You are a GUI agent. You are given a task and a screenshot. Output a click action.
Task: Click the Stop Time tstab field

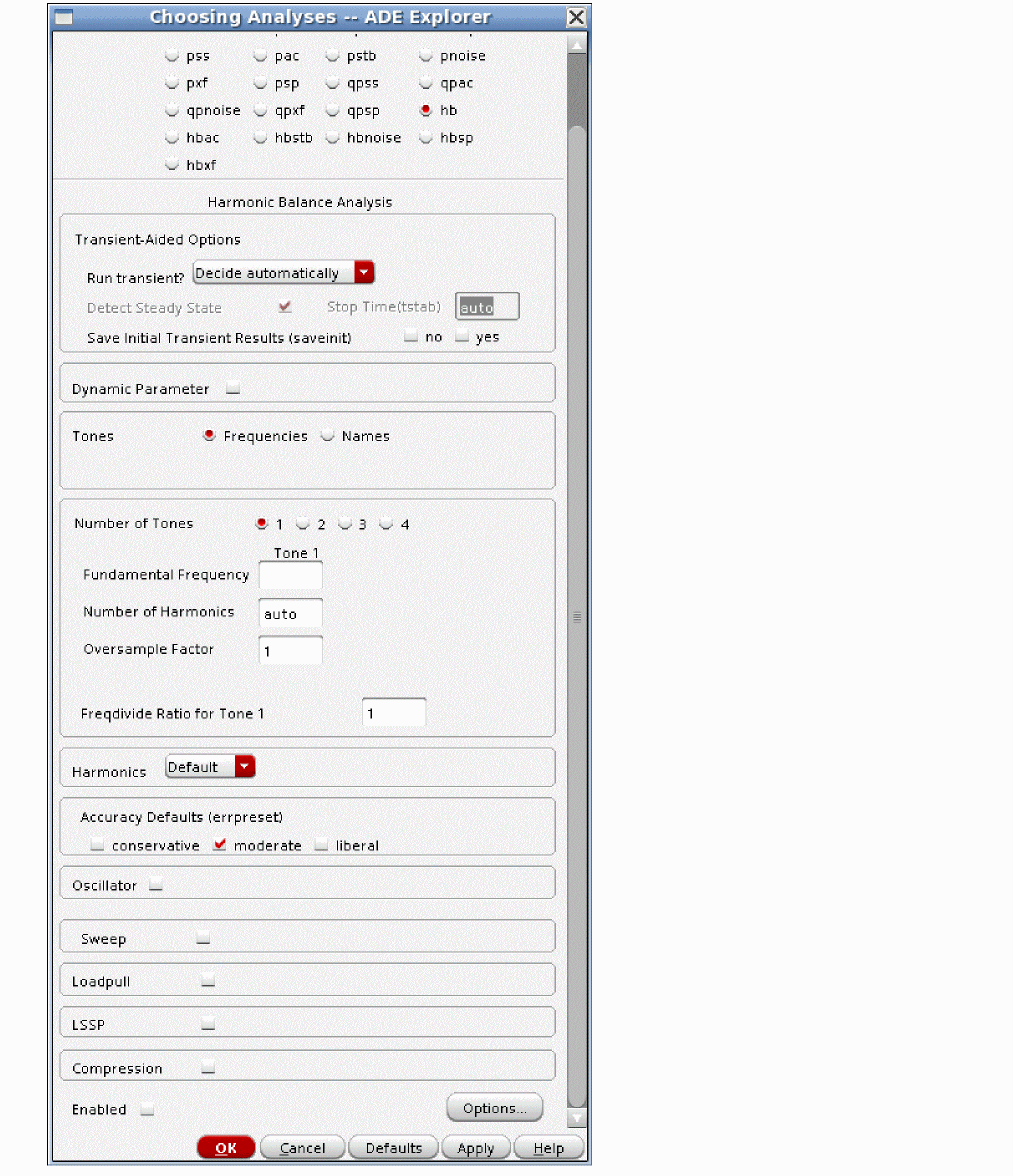[x=487, y=307]
